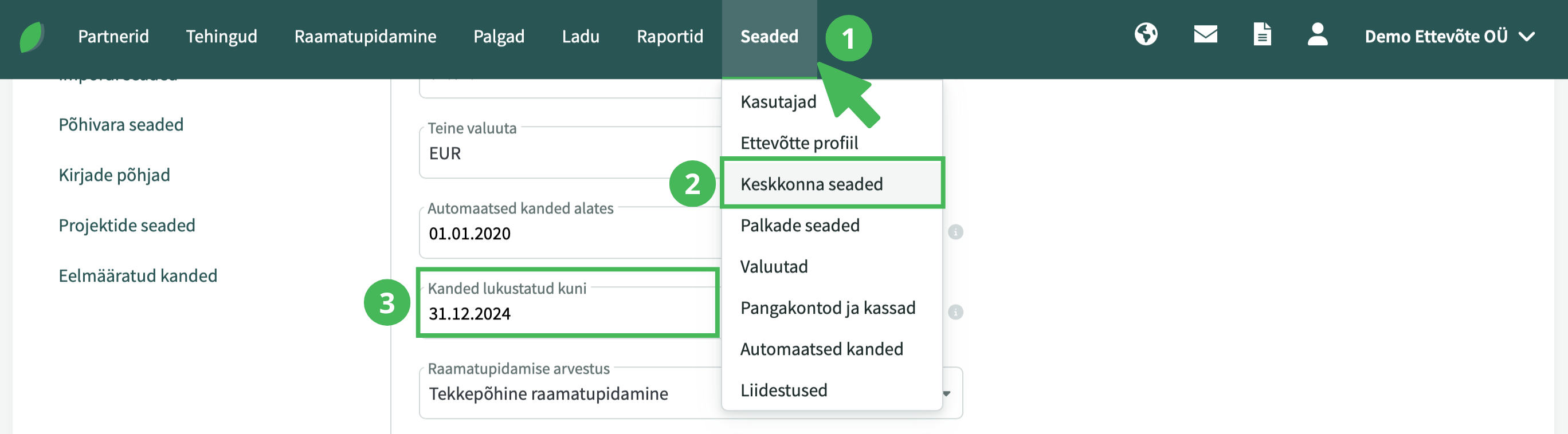
Task: Click the Teine valuuta EUR field
Action: point(567,153)
